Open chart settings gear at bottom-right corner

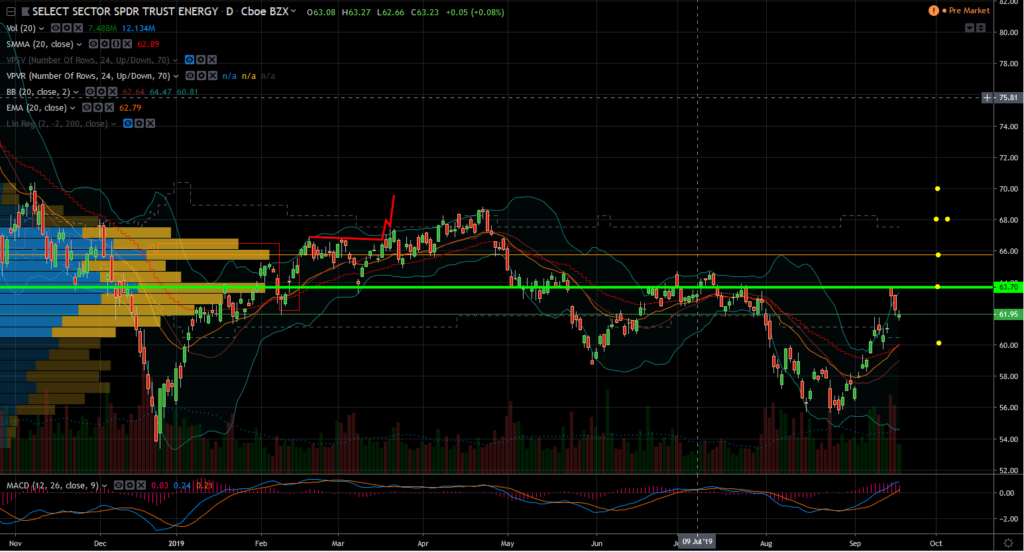pos(1009,543)
